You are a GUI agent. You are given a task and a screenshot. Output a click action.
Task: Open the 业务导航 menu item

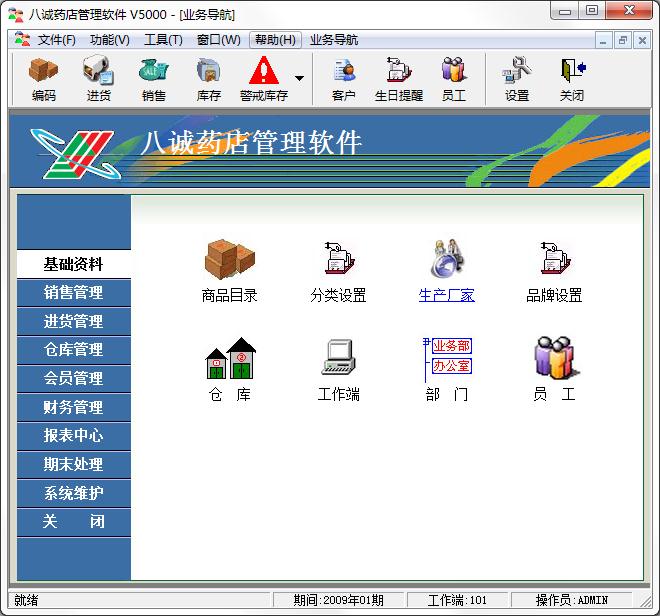tap(334, 40)
